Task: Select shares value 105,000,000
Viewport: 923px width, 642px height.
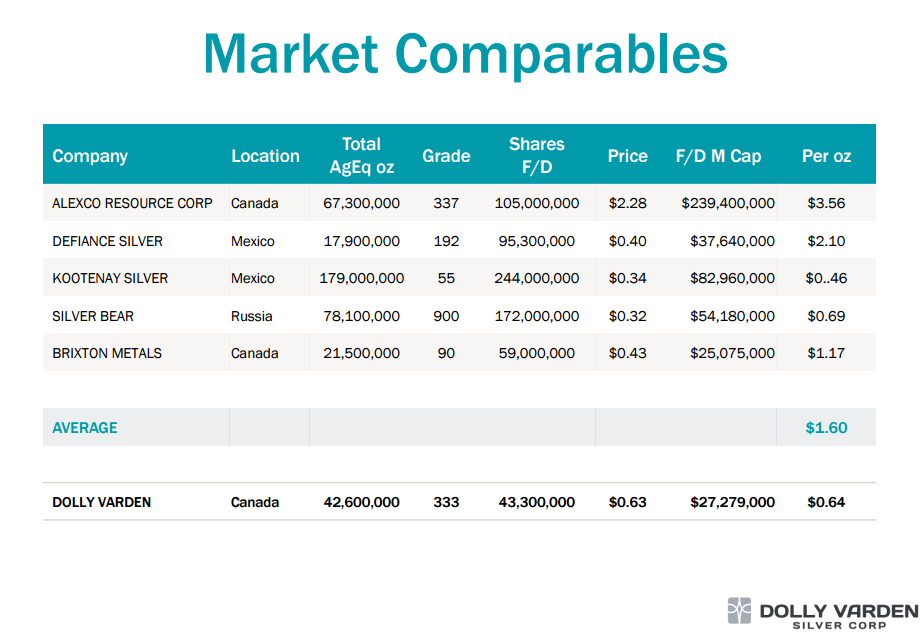Action: click(537, 203)
